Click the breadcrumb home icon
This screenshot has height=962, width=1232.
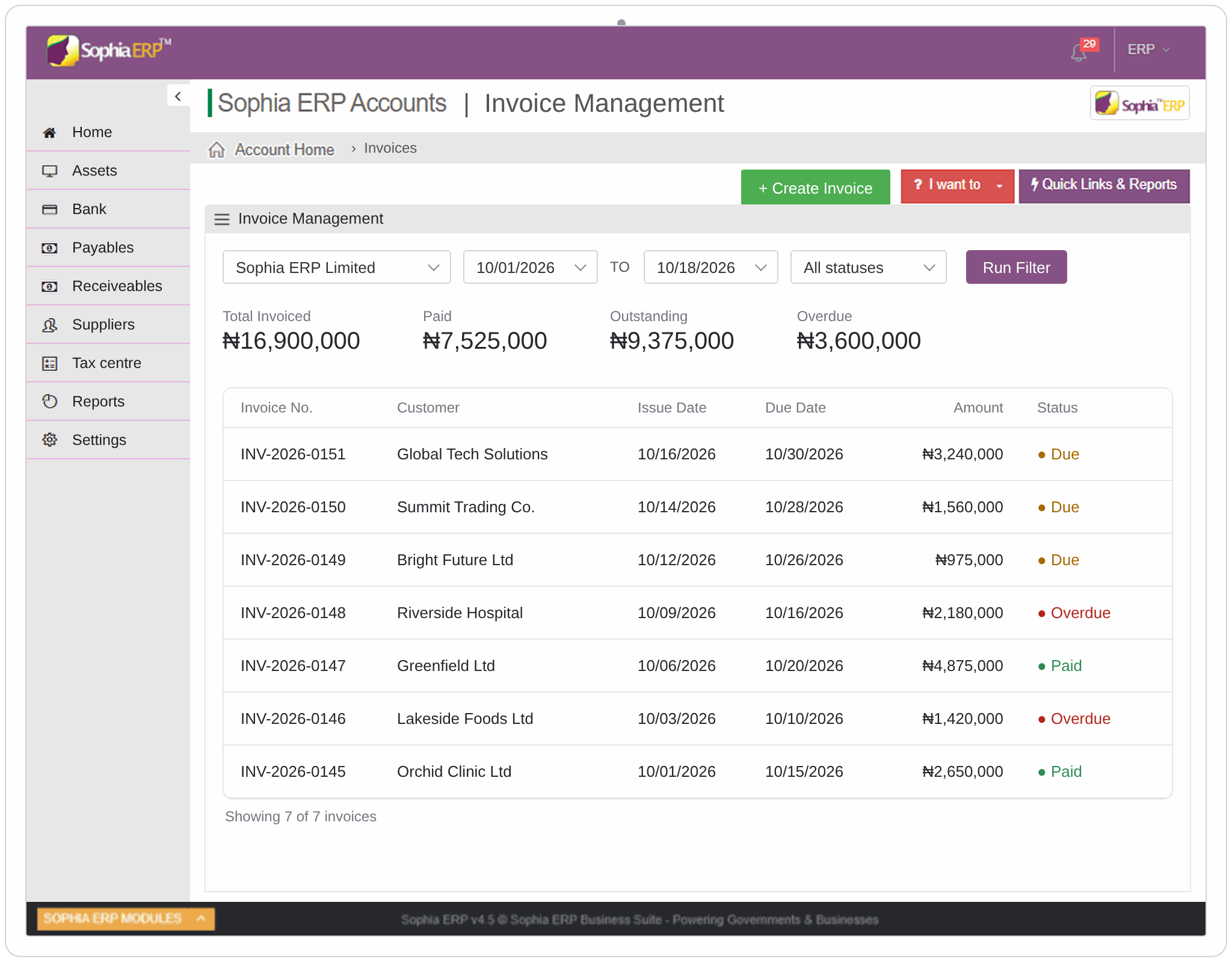pos(217,149)
